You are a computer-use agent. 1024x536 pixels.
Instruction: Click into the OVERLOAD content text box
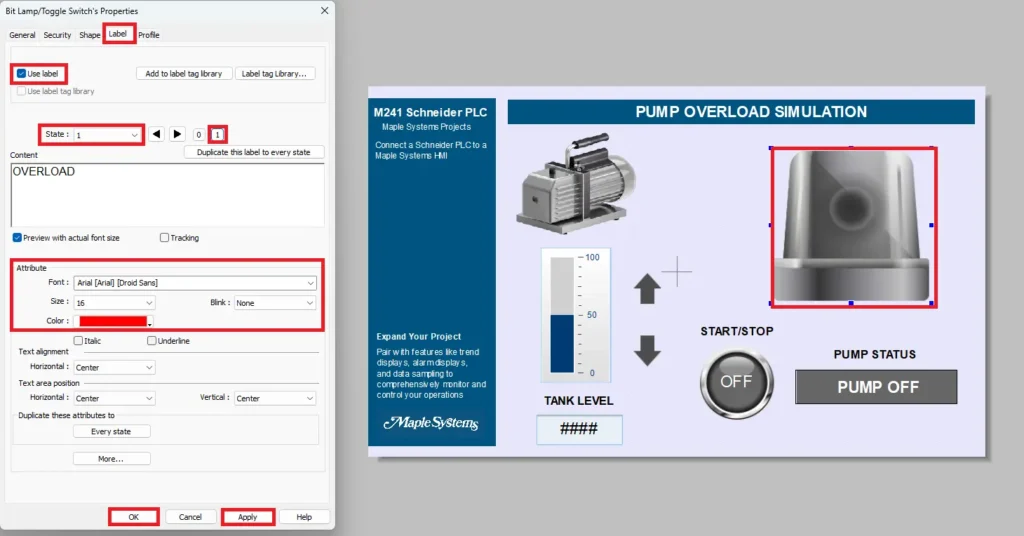[x=167, y=195]
